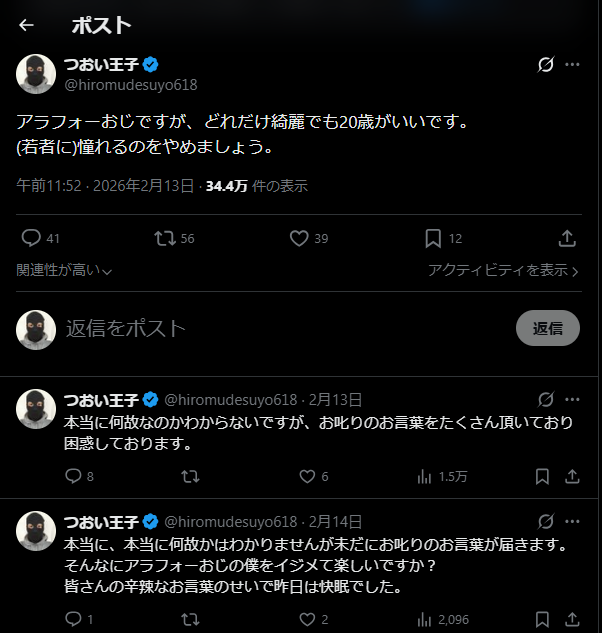Image resolution: width=602 pixels, height=633 pixels.
Task: Bookmark the main post with 12 bookmarks
Action: point(432,238)
